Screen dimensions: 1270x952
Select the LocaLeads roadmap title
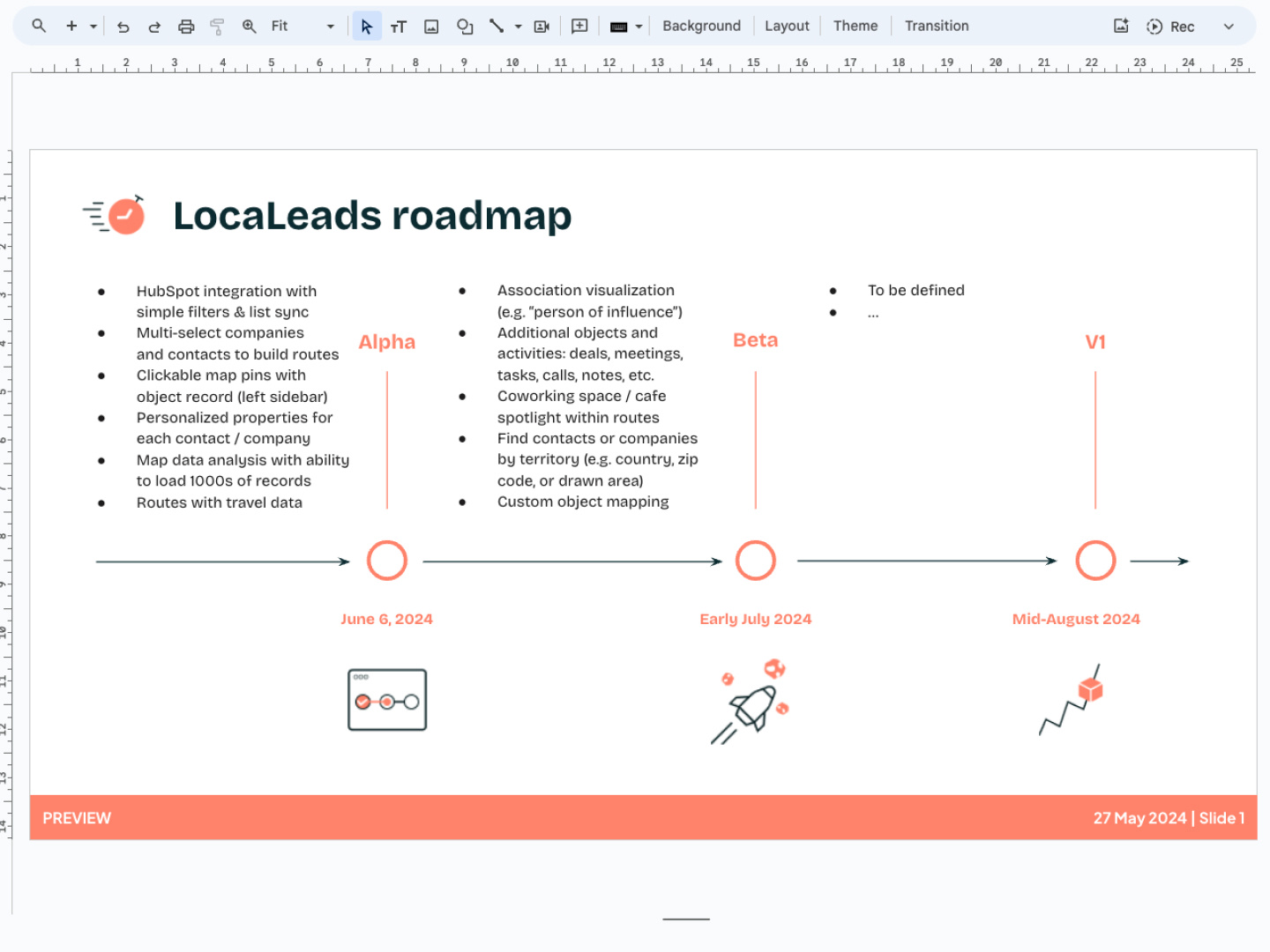coord(372,216)
